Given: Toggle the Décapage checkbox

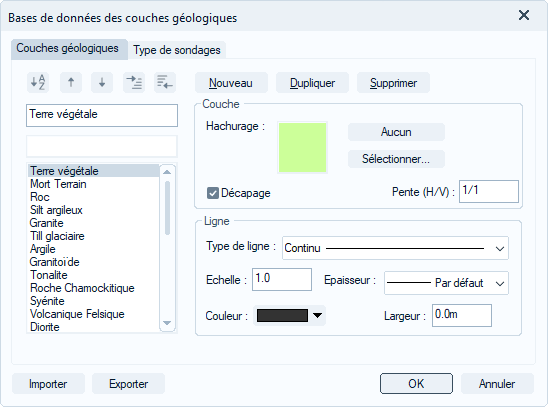Looking at the screenshot, I should (212, 193).
